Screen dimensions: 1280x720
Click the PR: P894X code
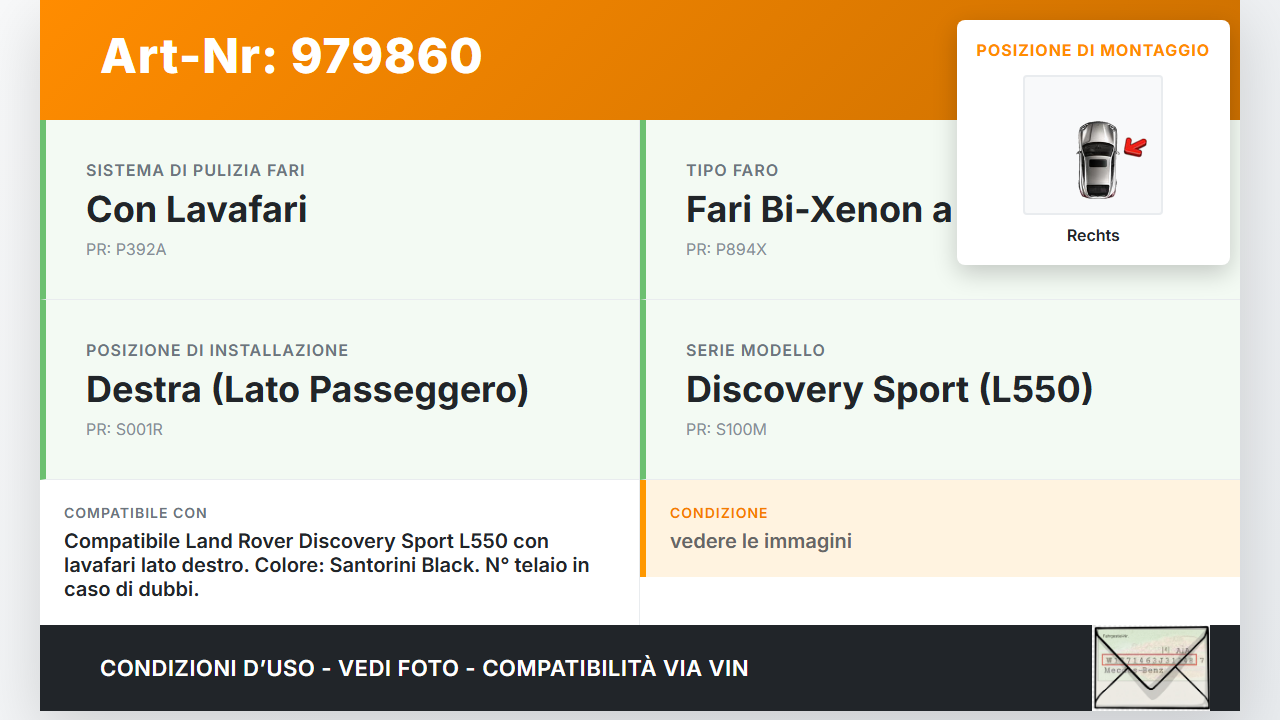[x=726, y=250]
